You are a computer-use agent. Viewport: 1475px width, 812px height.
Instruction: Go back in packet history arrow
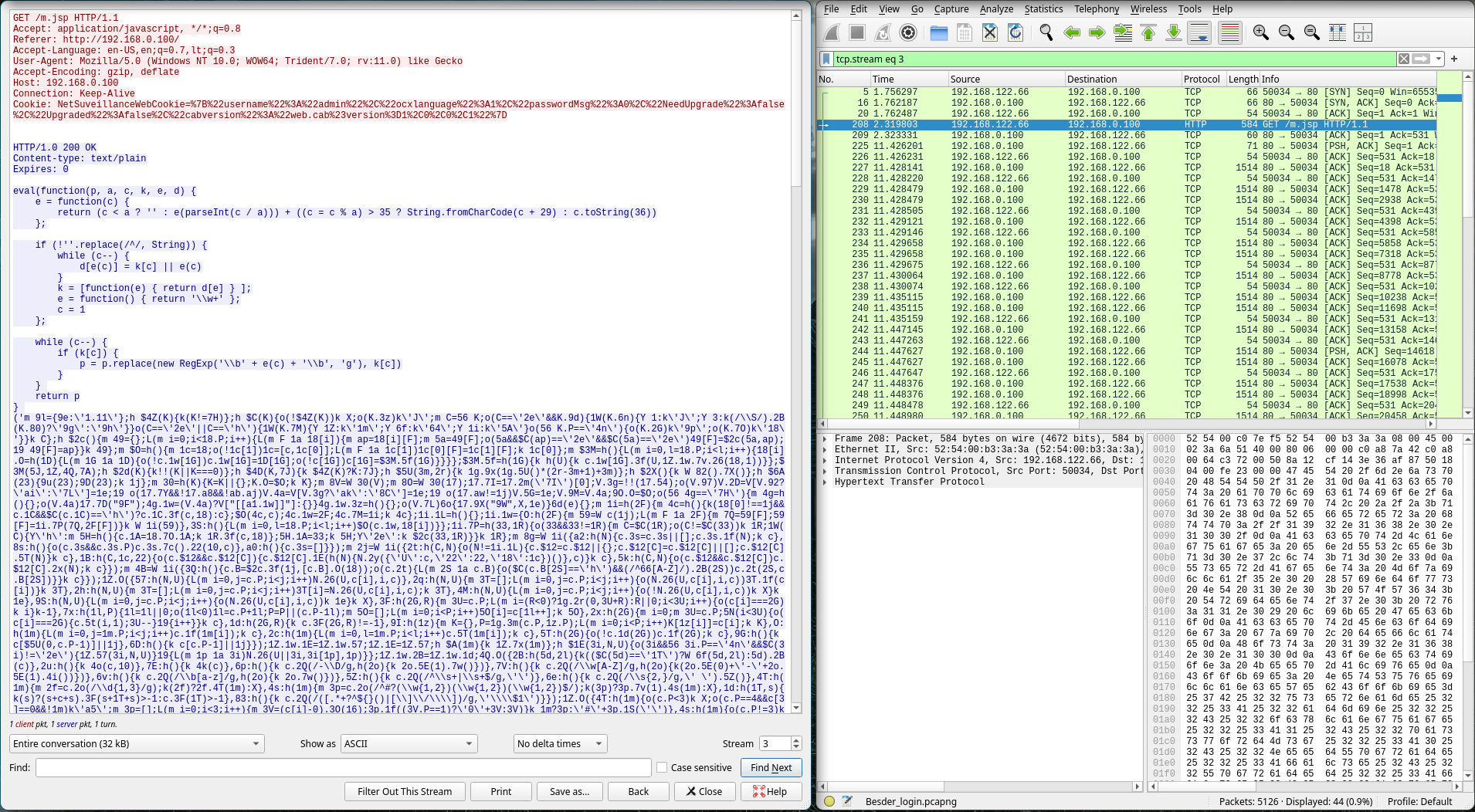click(x=1072, y=32)
